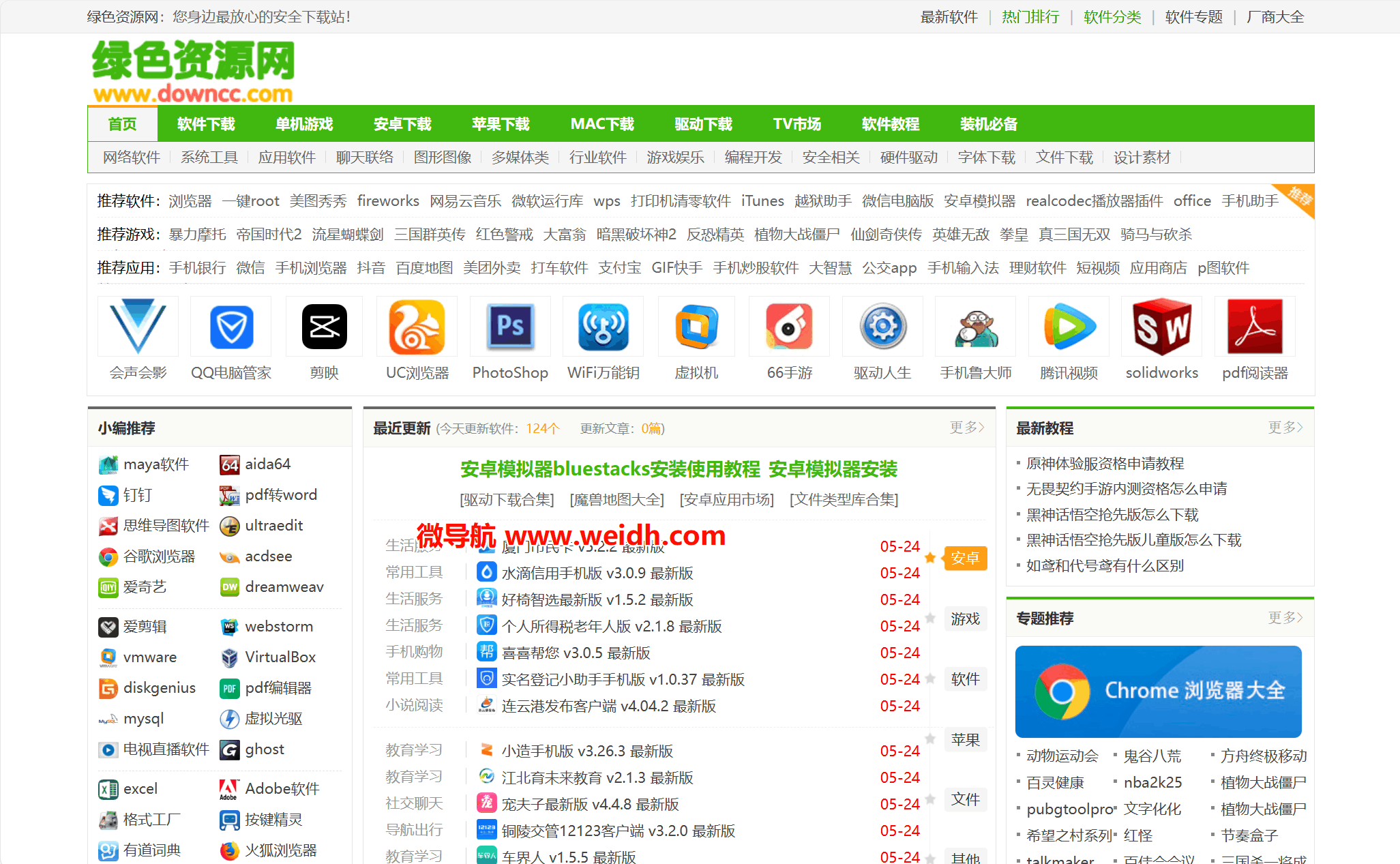Click the 喜喜帮您 app icon
1400x864 pixels.
(486, 652)
